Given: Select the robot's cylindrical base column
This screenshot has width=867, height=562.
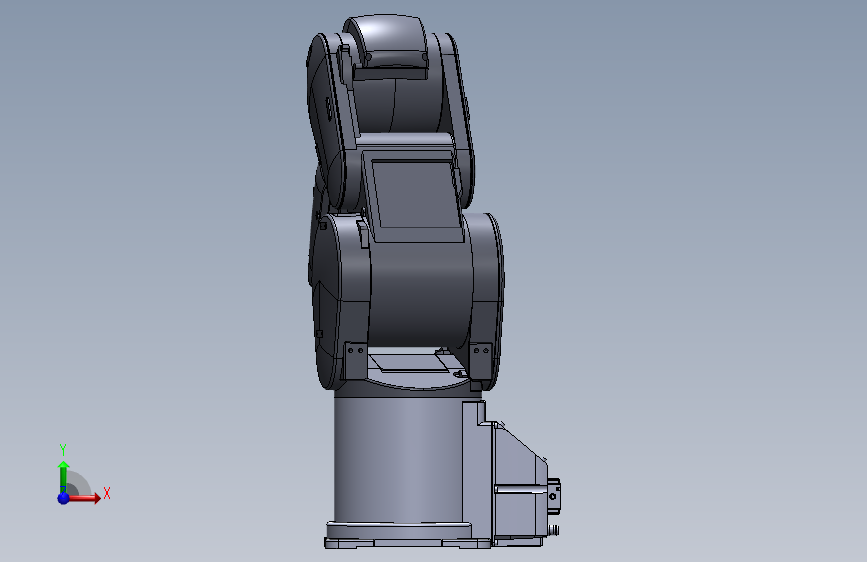Looking at the screenshot, I should click(x=398, y=458).
